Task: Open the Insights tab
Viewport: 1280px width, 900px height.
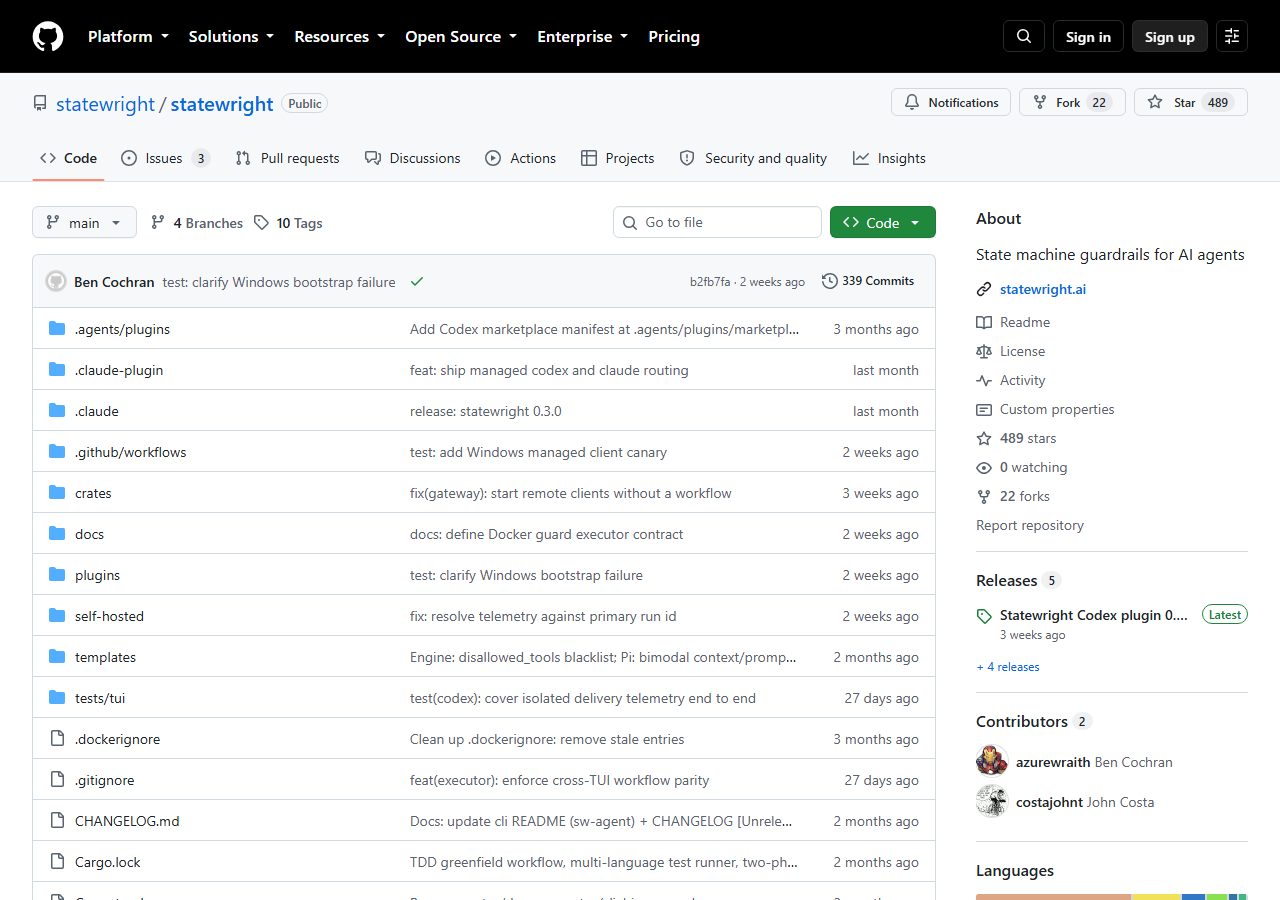Action: 889,158
